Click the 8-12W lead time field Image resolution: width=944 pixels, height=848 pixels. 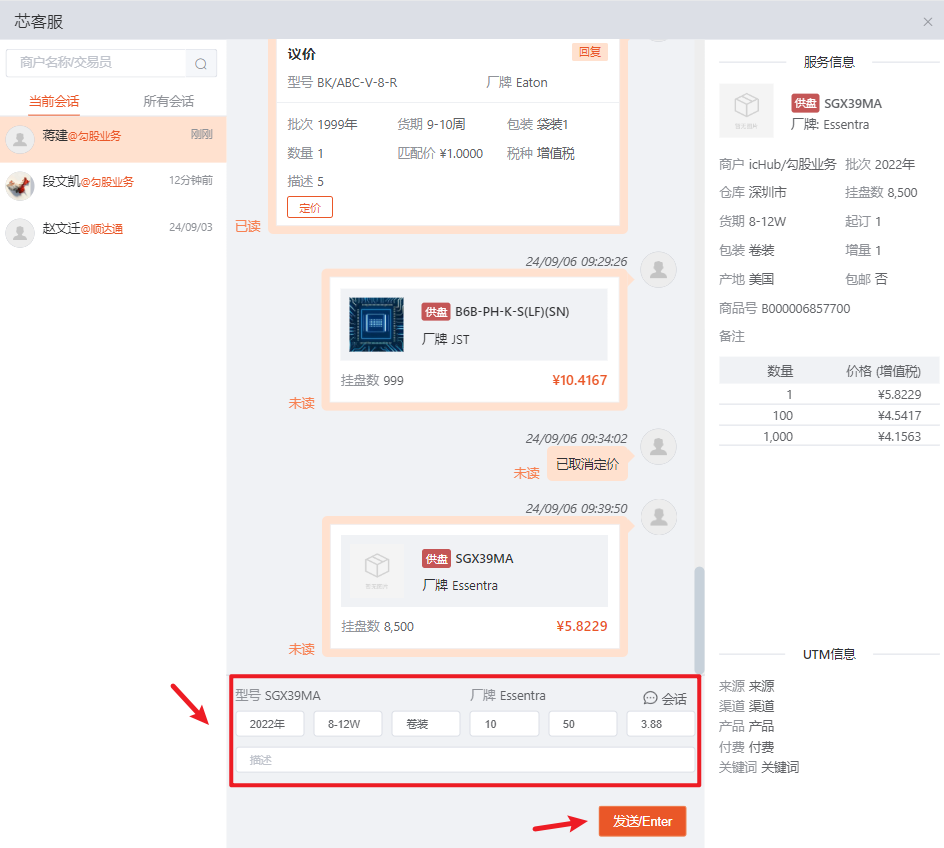(x=348, y=724)
